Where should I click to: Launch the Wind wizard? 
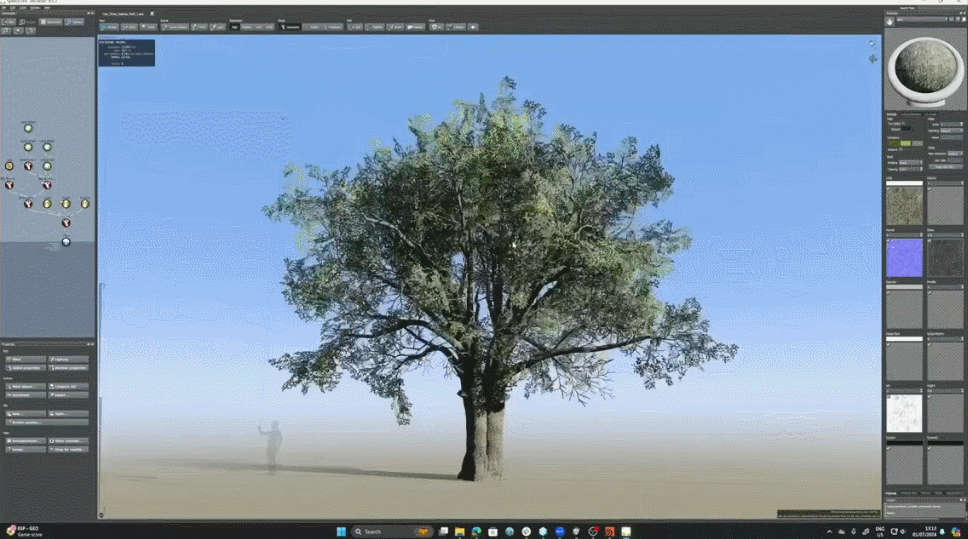25,386
